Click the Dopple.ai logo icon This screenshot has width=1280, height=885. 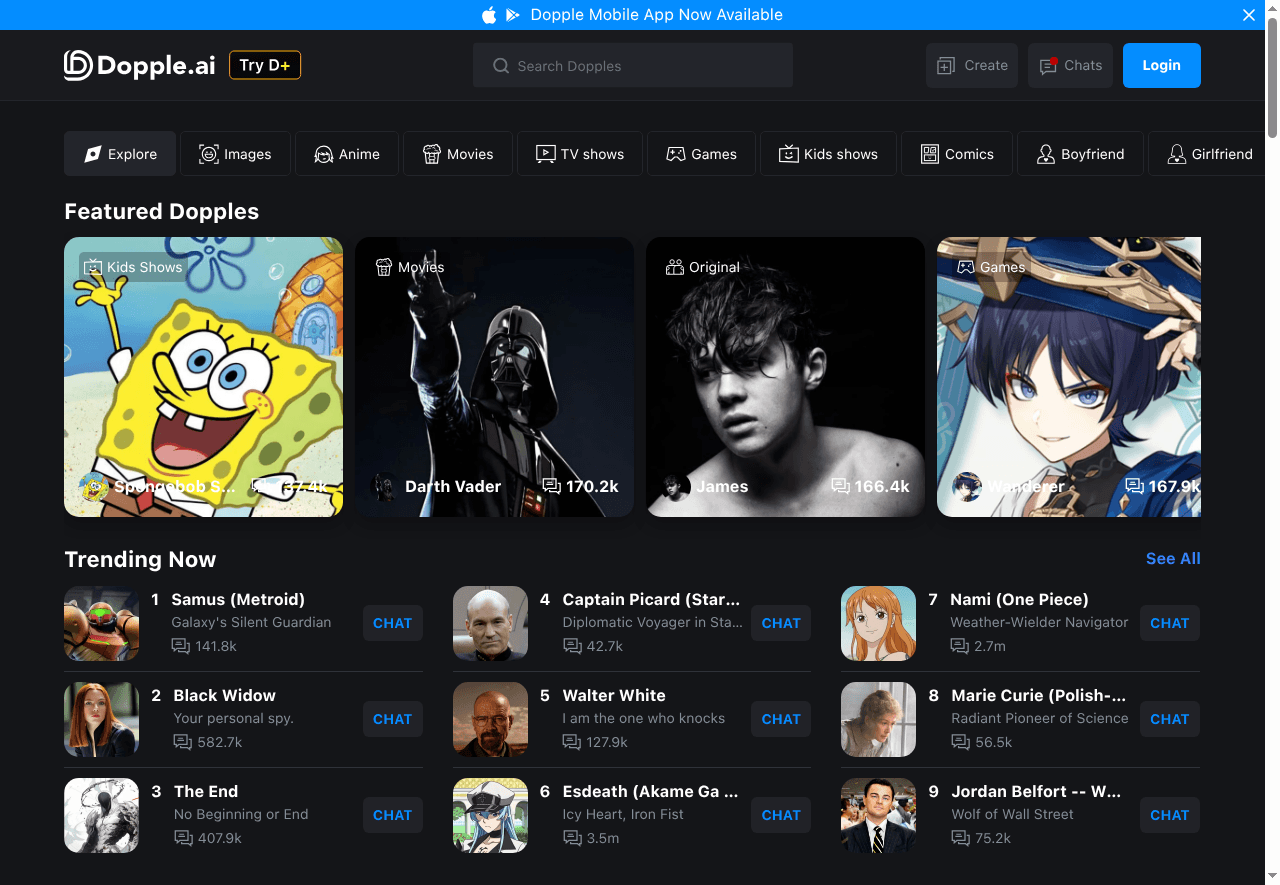tap(78, 65)
